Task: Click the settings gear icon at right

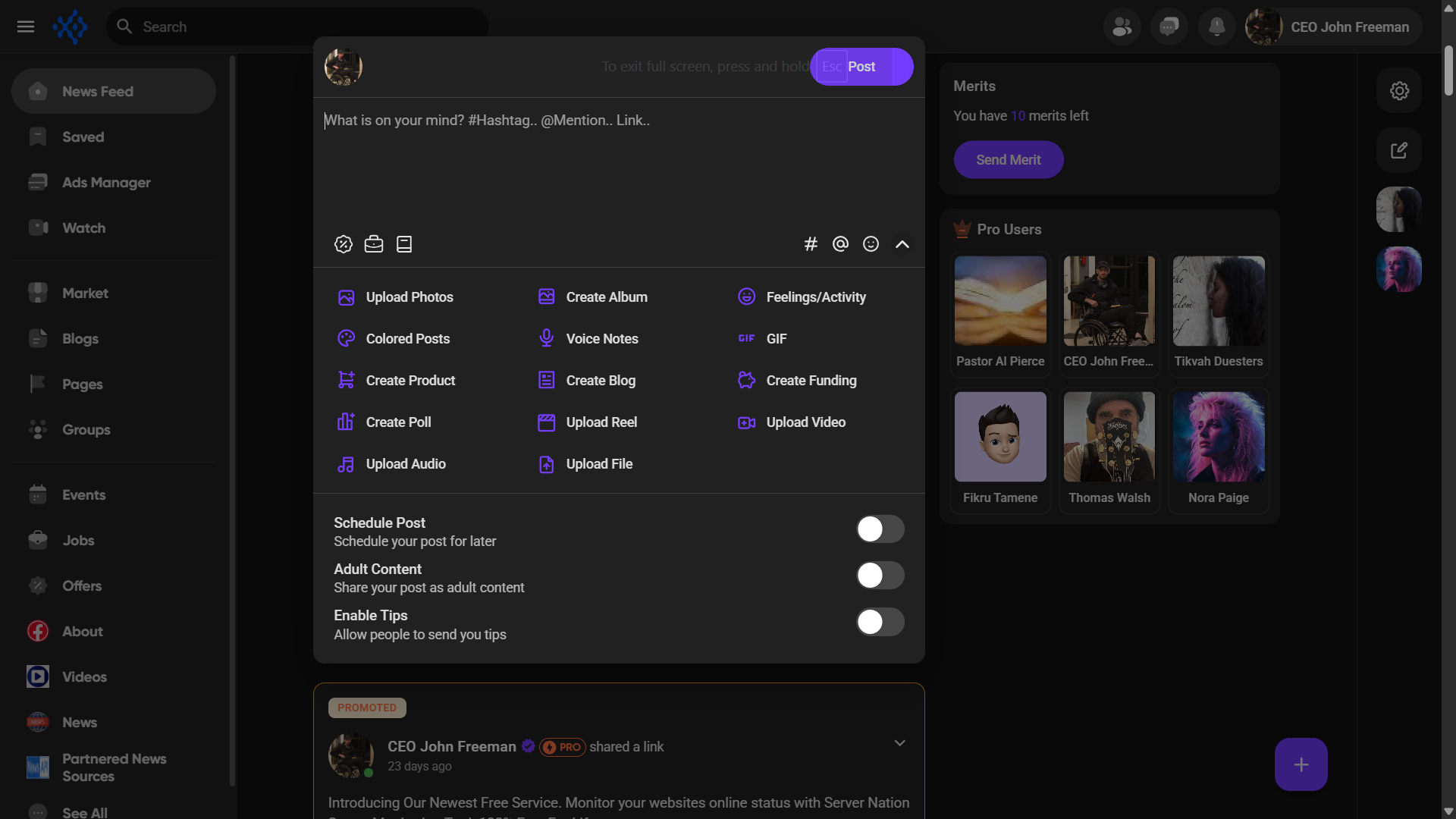Action: pyautogui.click(x=1399, y=91)
